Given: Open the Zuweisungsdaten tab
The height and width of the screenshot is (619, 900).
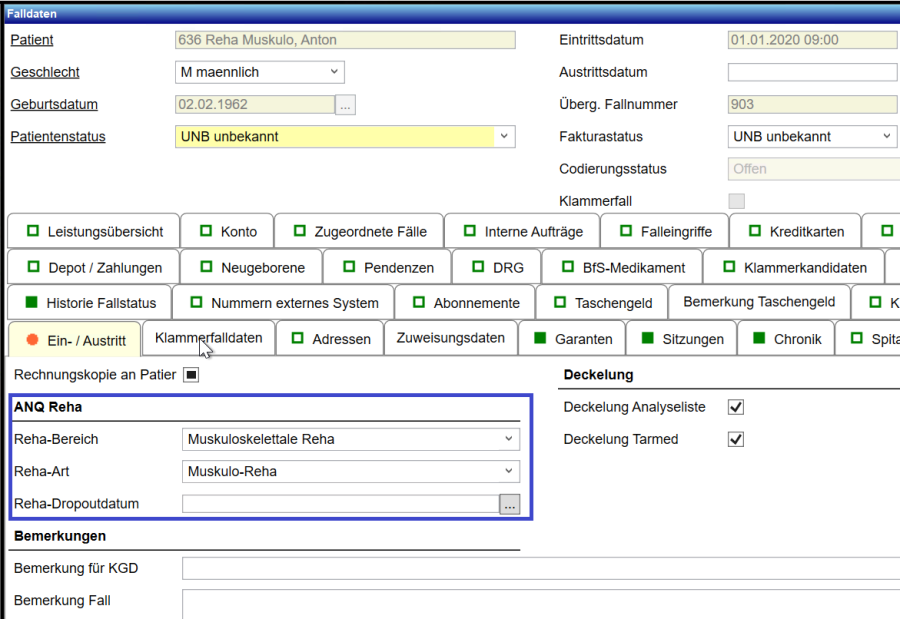Looking at the screenshot, I should point(451,339).
